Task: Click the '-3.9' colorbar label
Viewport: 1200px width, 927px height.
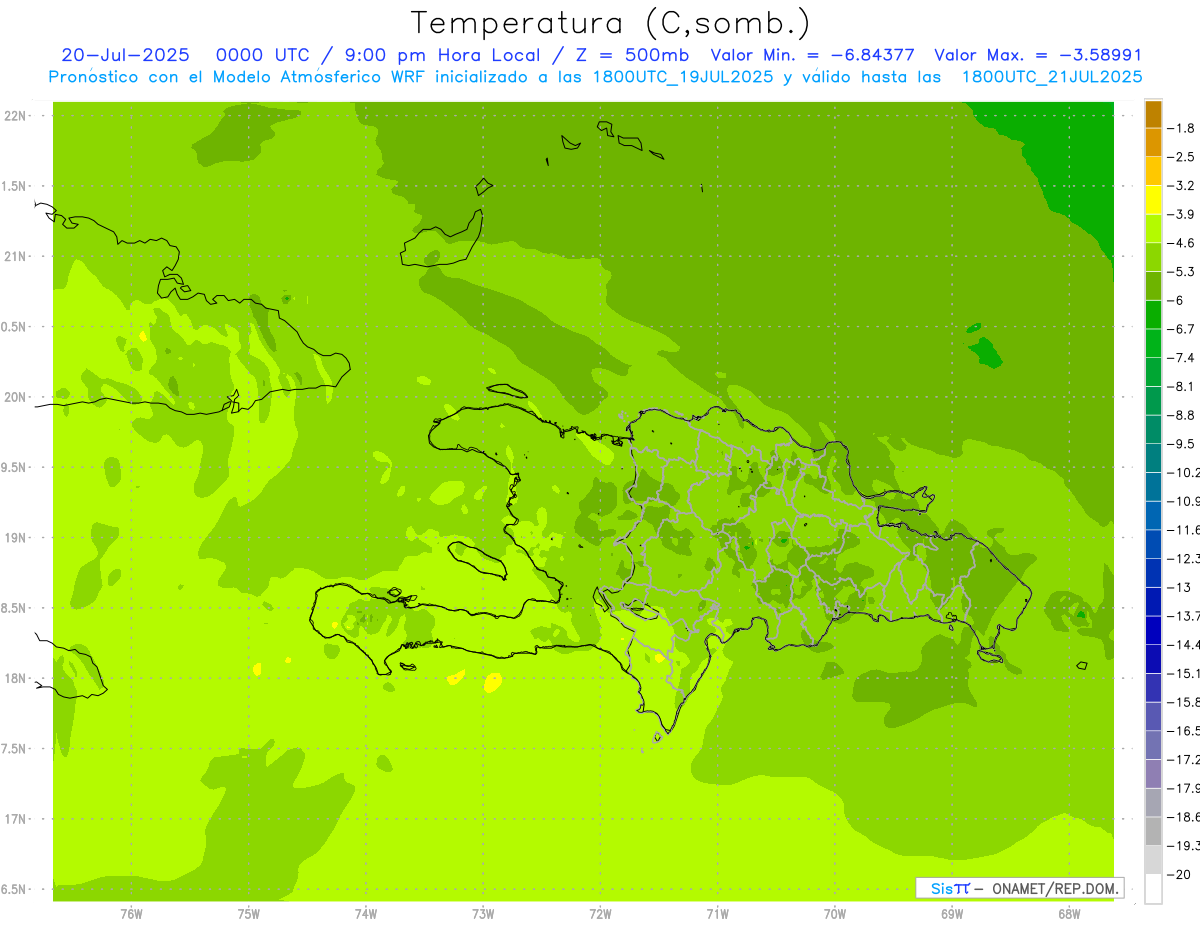Action: pos(1181,214)
